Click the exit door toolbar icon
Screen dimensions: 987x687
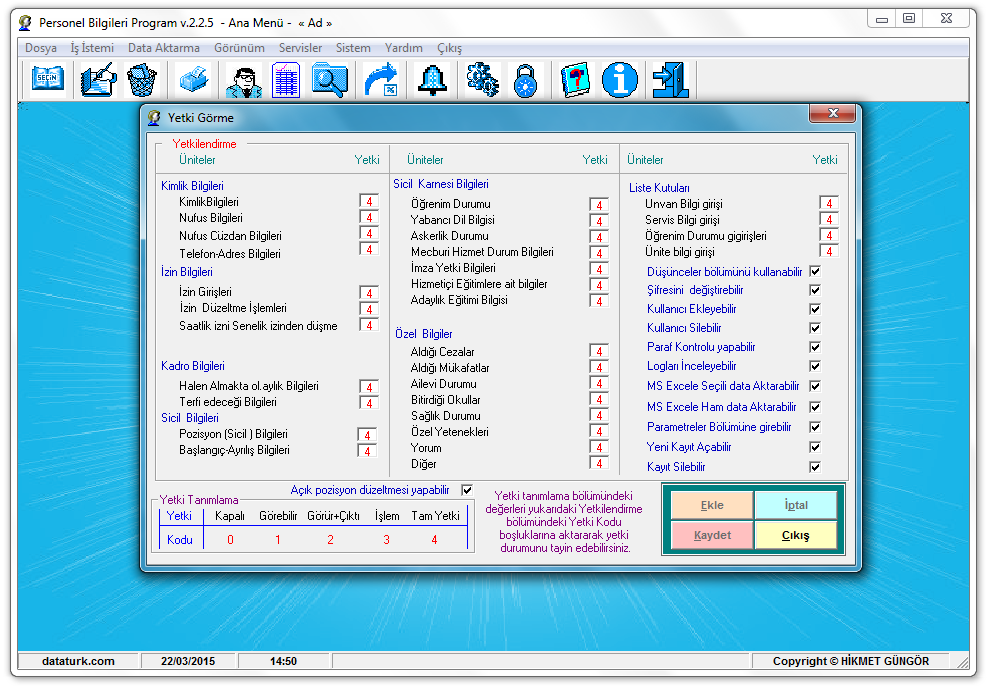point(670,80)
